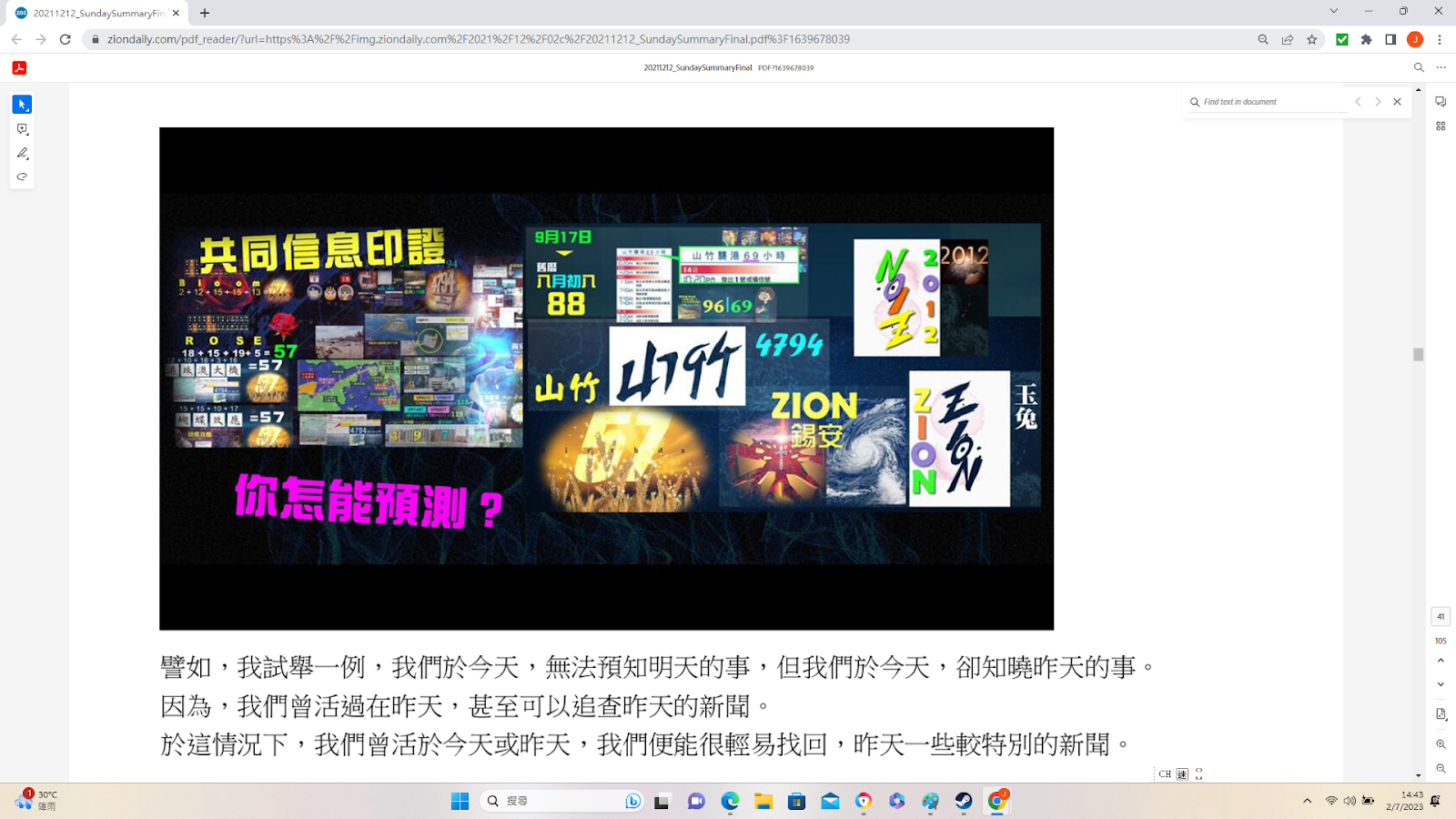Click scrollbar down arrow
The width and height of the screenshot is (1456, 819).
[1418, 776]
